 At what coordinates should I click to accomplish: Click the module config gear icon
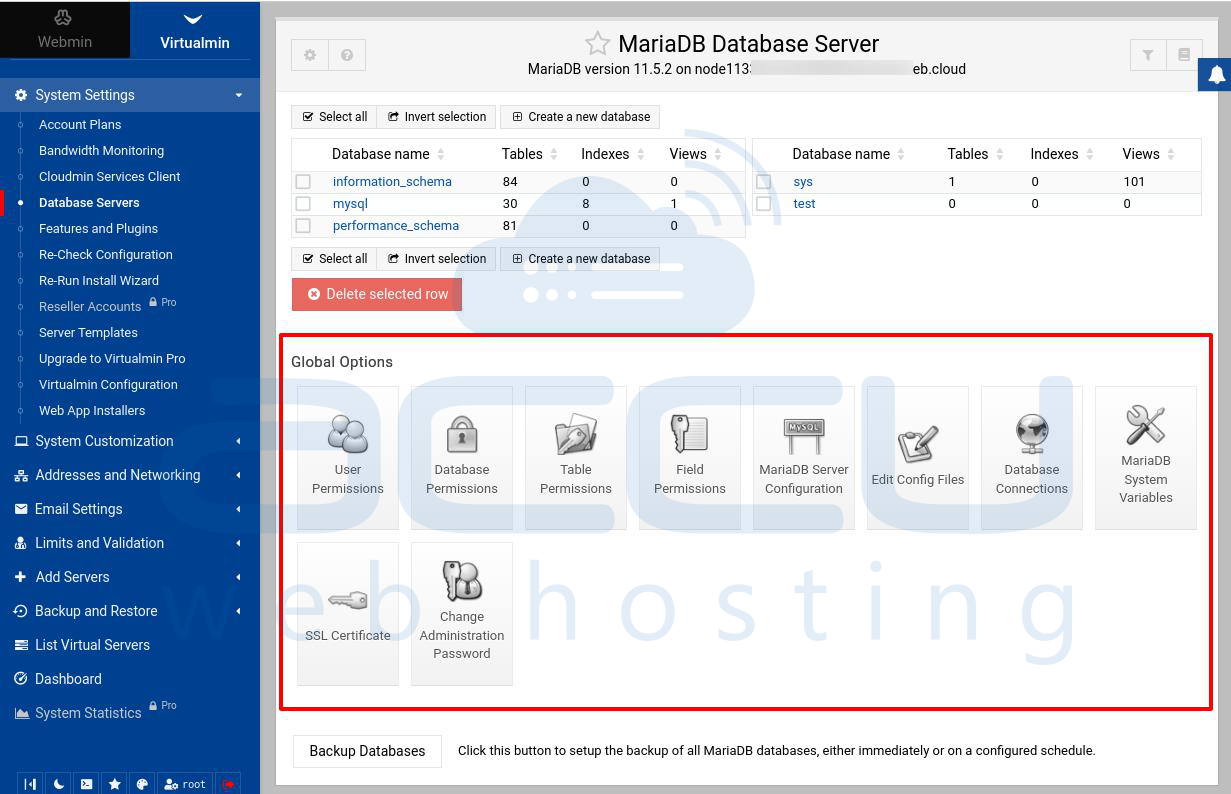coord(310,55)
